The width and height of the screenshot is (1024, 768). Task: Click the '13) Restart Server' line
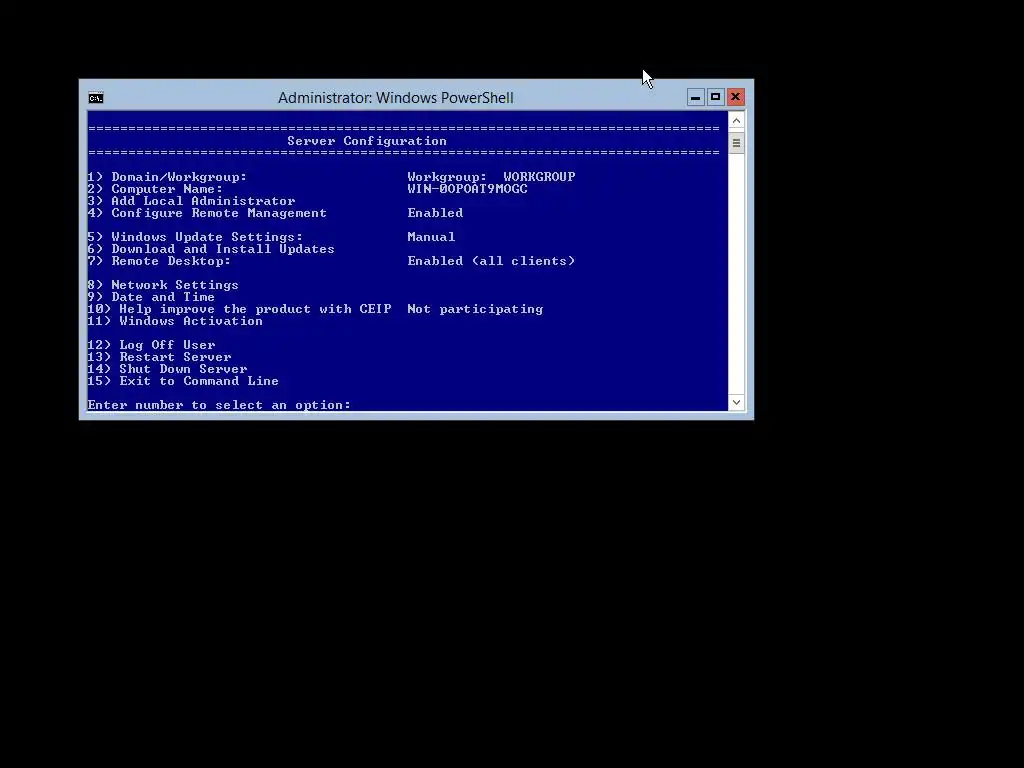point(159,357)
